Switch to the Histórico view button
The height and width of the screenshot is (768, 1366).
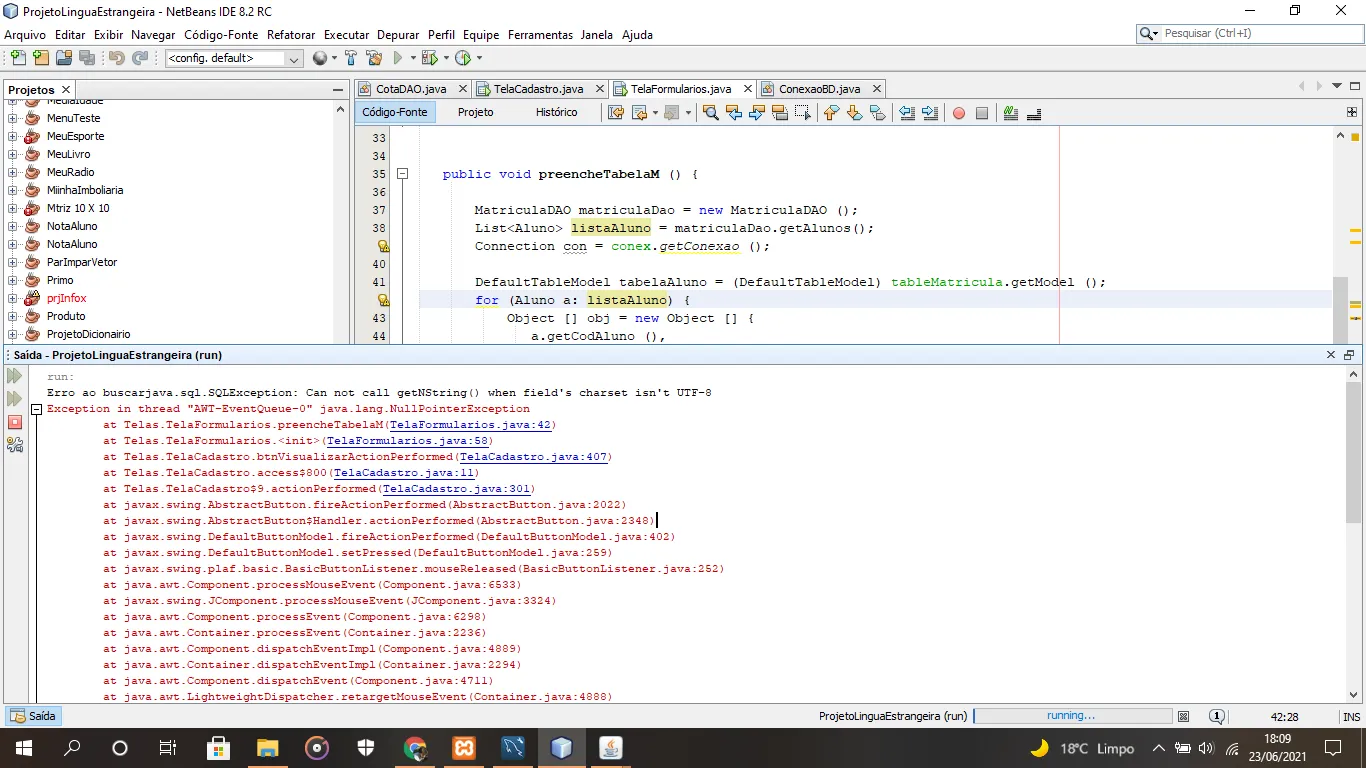pyautogui.click(x=556, y=112)
